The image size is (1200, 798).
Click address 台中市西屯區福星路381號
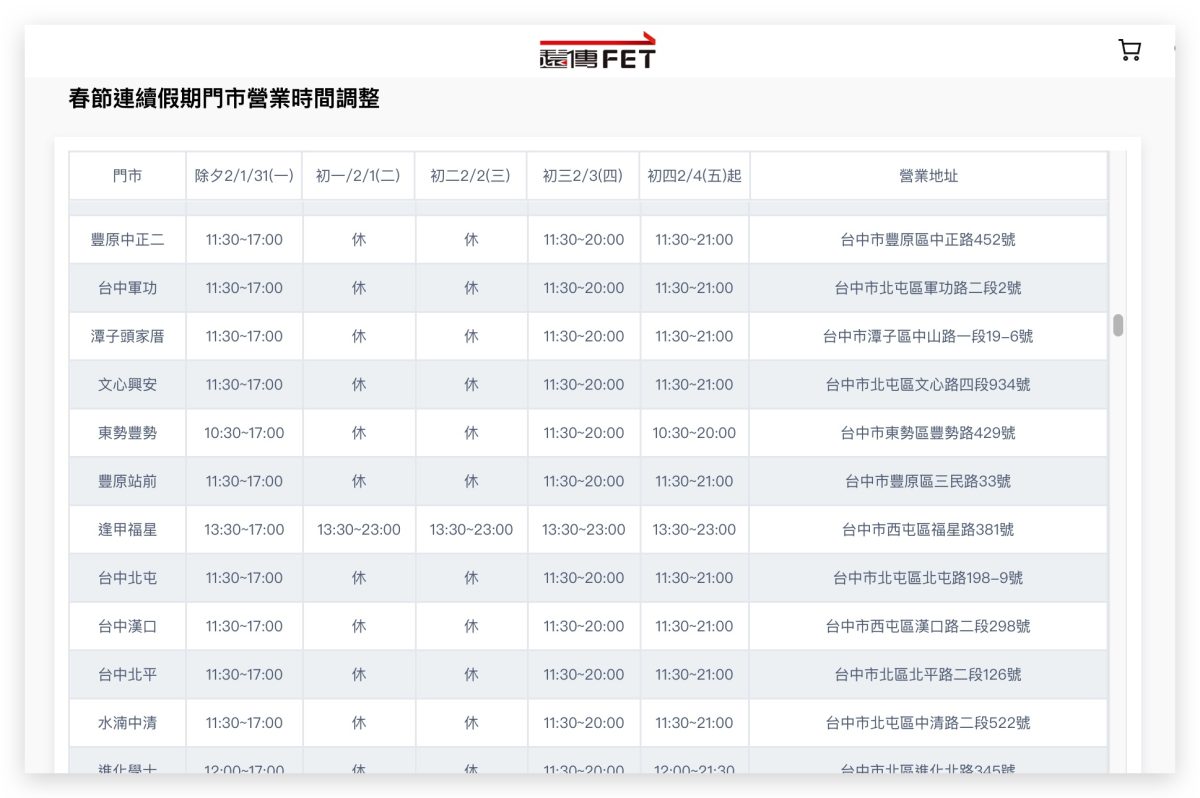pyautogui.click(x=928, y=529)
